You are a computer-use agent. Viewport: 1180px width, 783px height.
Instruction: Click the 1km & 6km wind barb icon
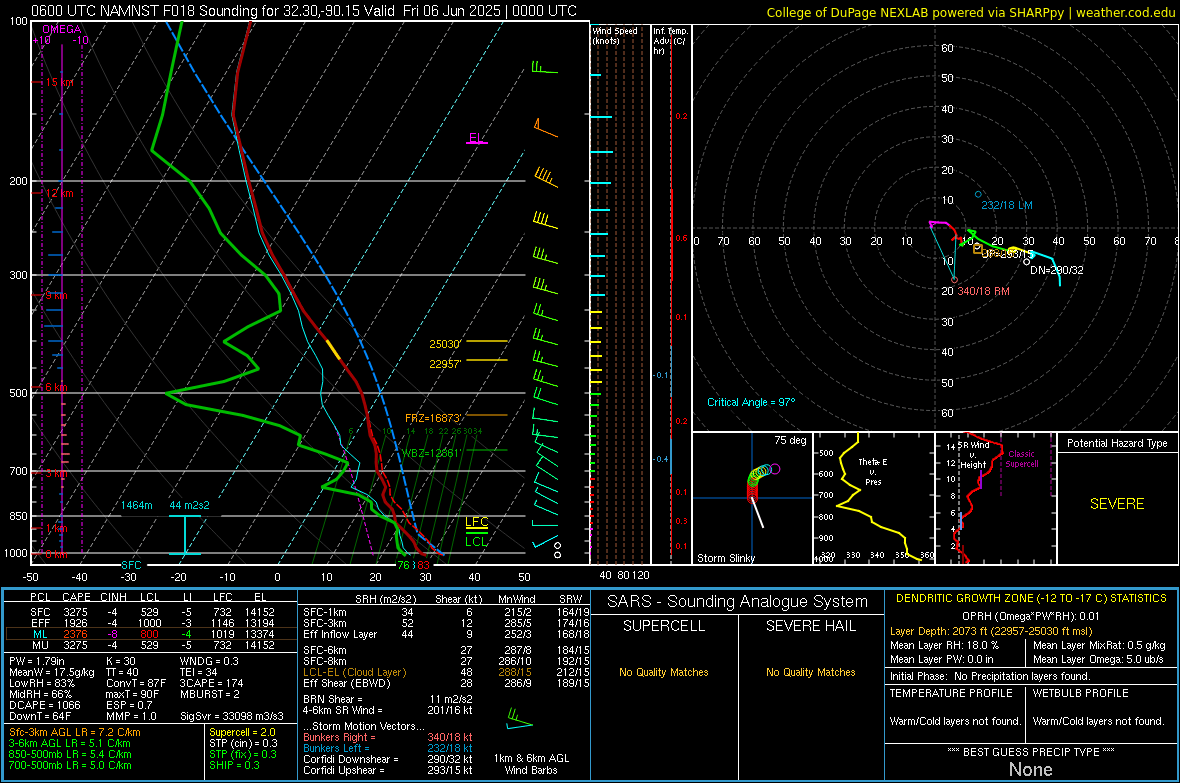(x=519, y=718)
